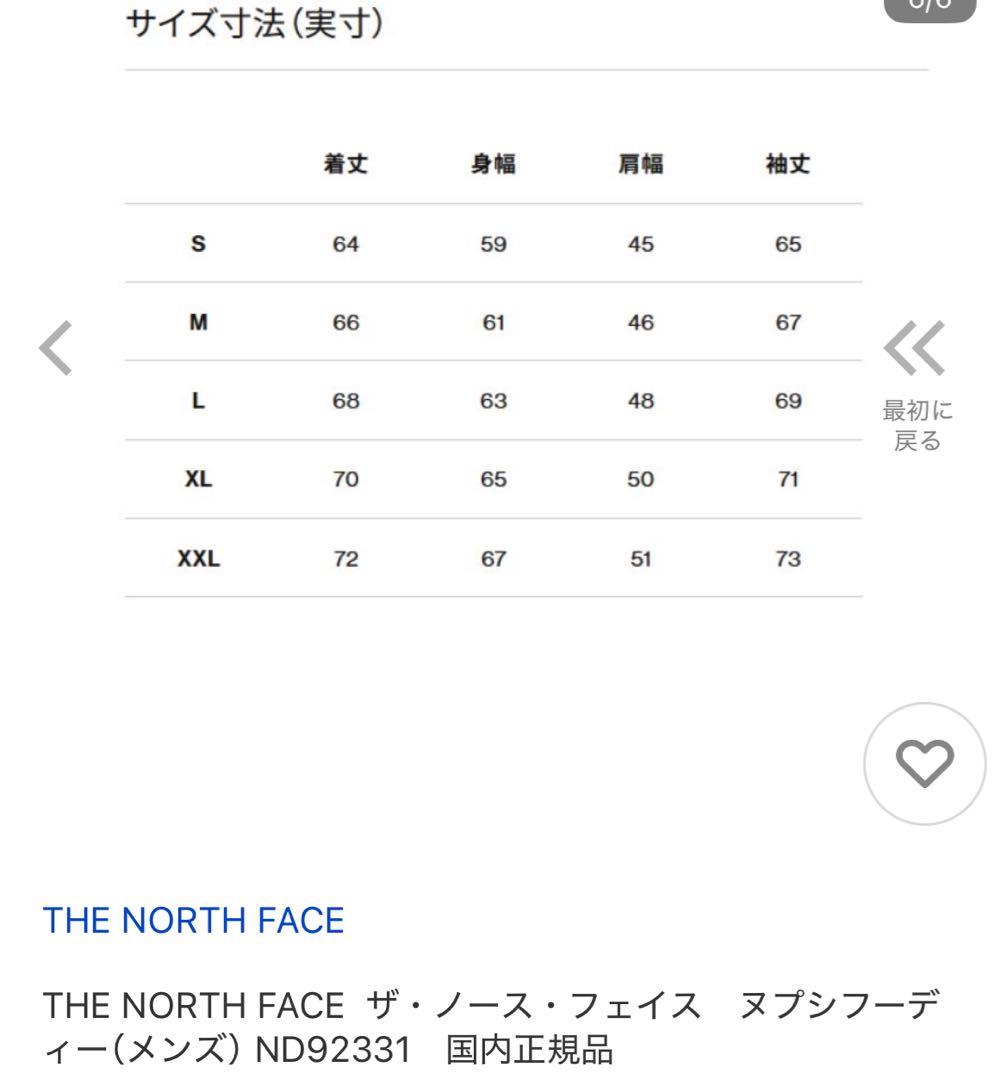Click the S size row label
The width and height of the screenshot is (1008, 1080).
click(199, 243)
